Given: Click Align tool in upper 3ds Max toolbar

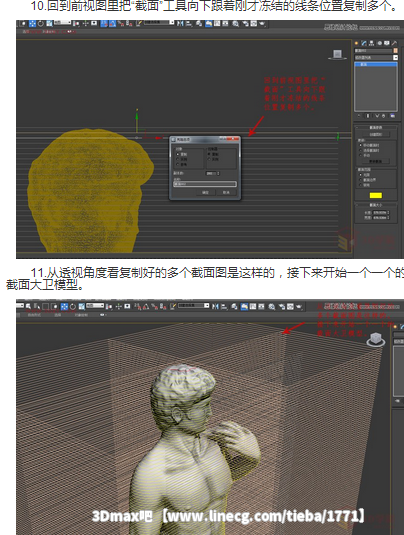Looking at the screenshot, I should tap(189, 24).
